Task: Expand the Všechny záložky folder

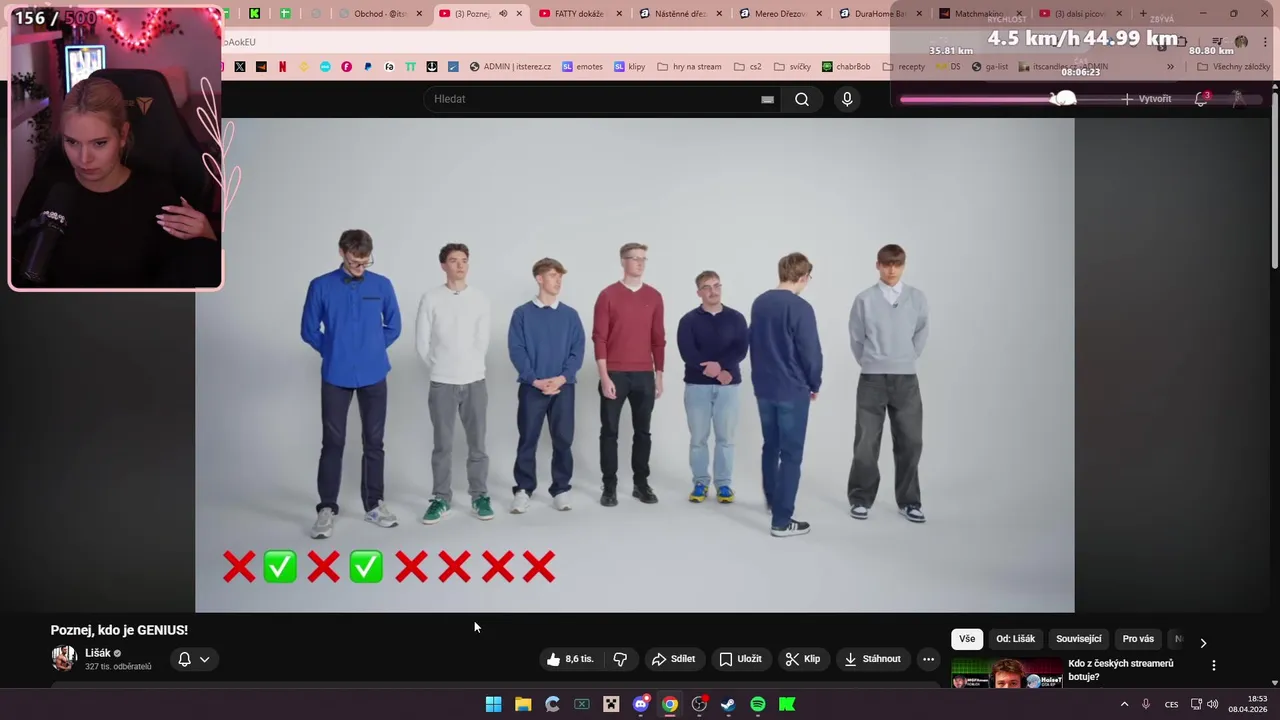Action: (x=1232, y=67)
